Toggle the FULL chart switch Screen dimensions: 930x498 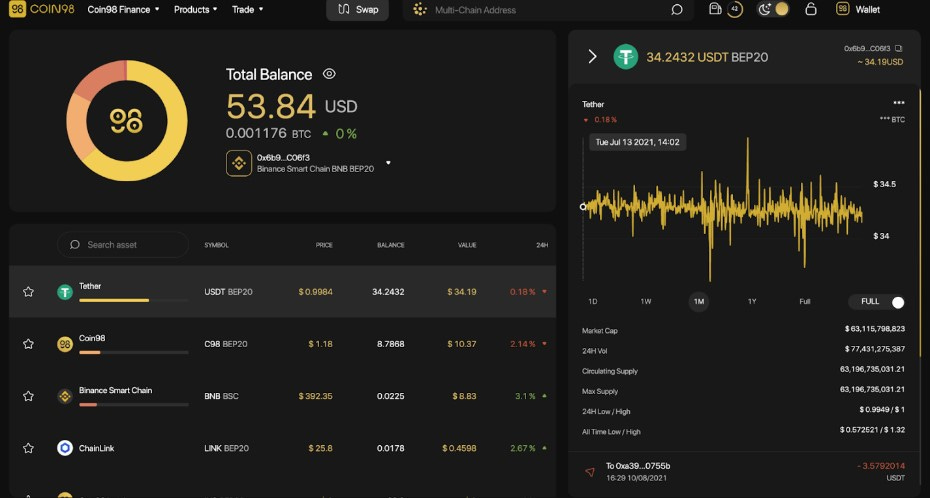[x=876, y=302]
